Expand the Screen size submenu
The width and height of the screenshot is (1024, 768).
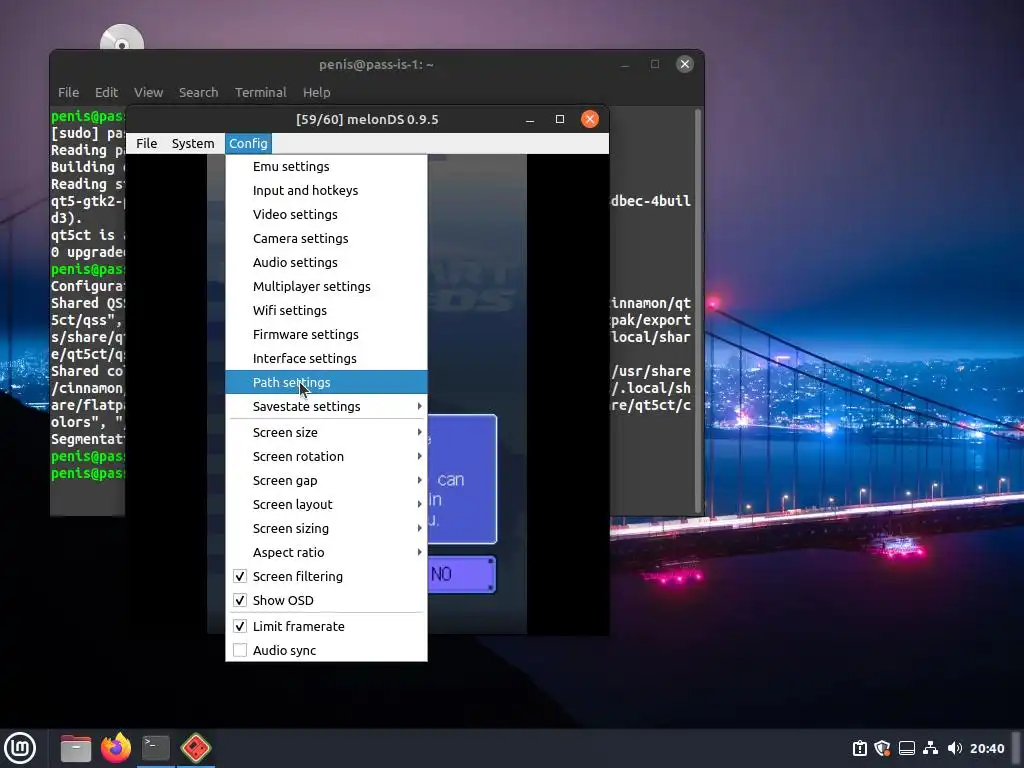pos(327,432)
